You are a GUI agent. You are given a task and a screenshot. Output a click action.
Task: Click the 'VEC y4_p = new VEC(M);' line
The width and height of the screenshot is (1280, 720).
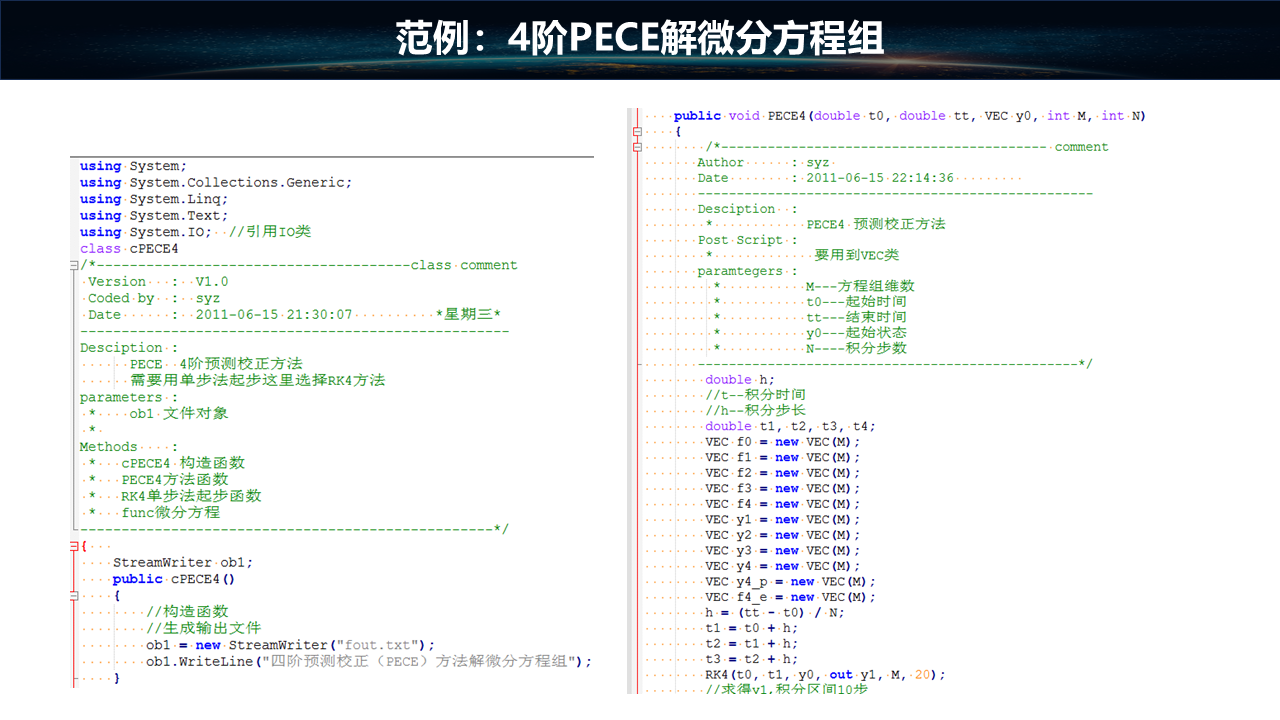(790, 581)
